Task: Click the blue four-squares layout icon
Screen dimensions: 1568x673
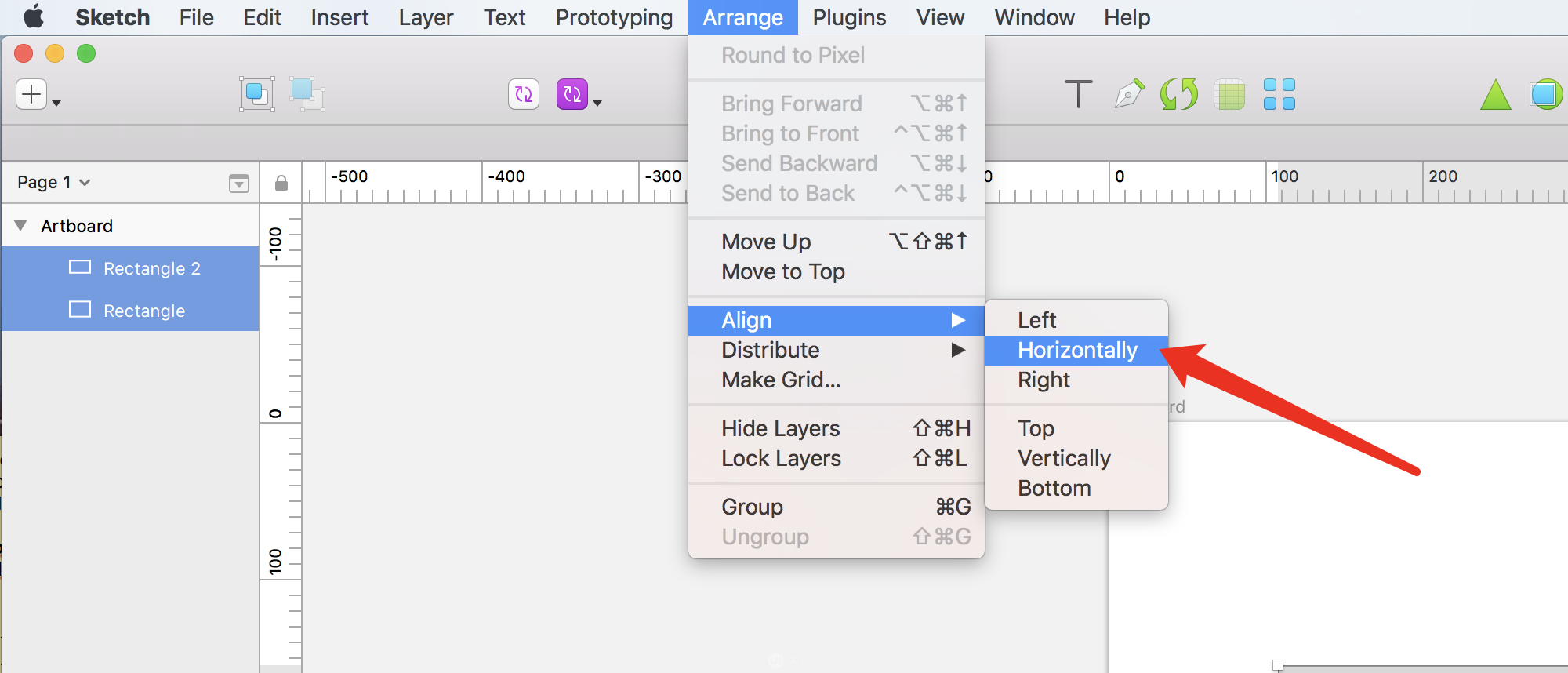Action: pyautogui.click(x=1279, y=94)
